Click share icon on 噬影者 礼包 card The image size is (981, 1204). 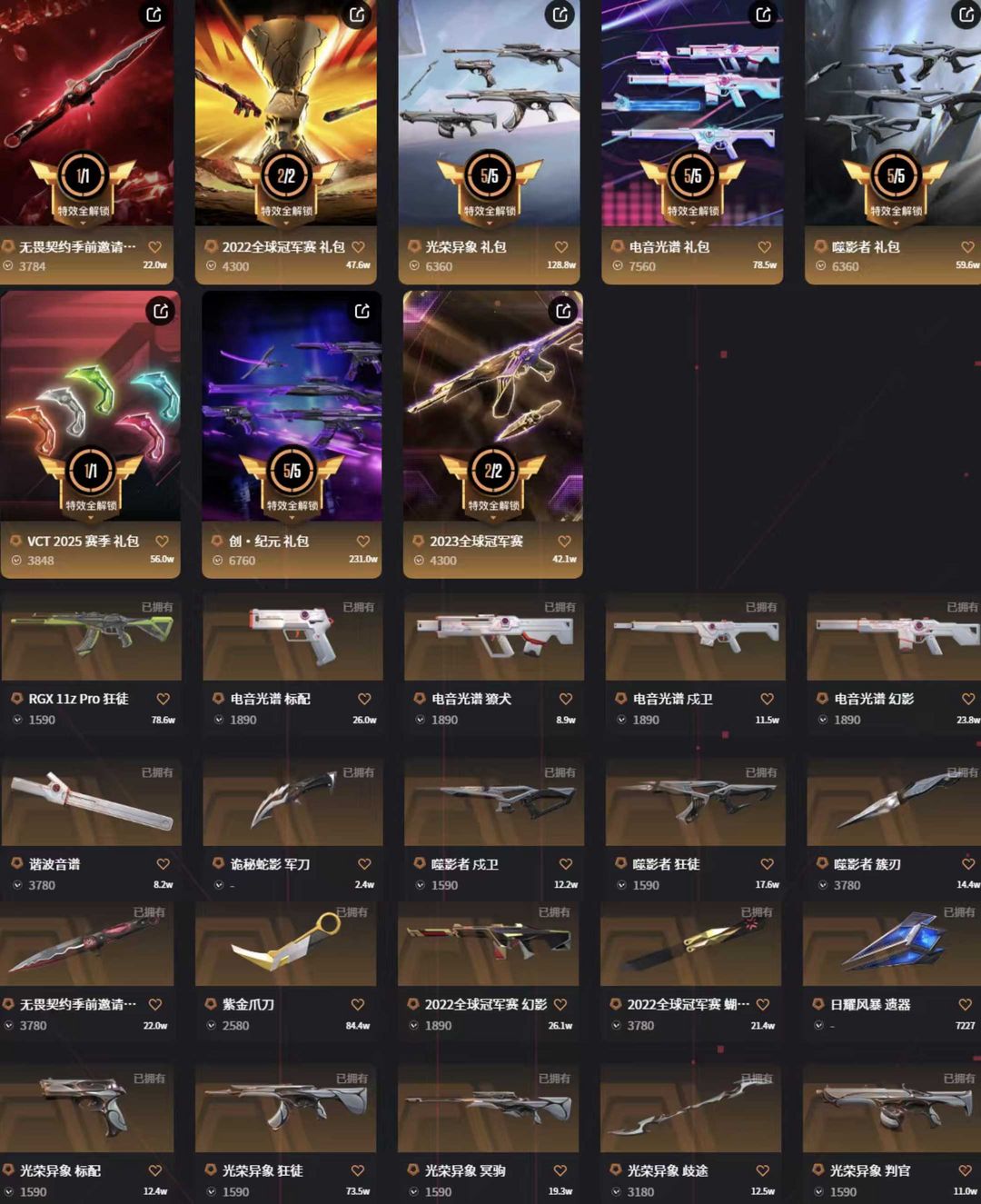point(966,15)
